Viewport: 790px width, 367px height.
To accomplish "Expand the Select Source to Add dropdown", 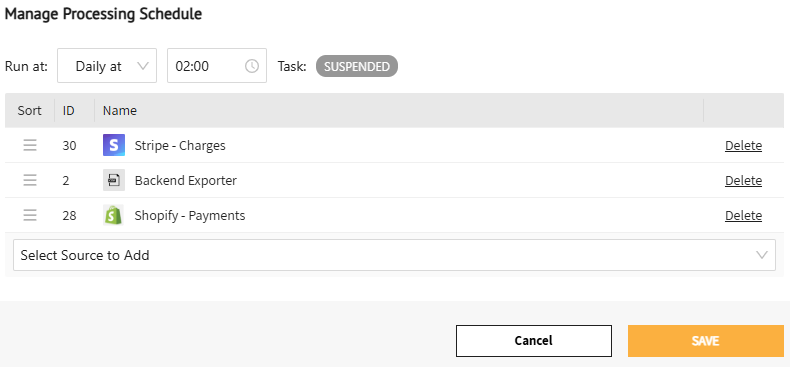I will (394, 255).
